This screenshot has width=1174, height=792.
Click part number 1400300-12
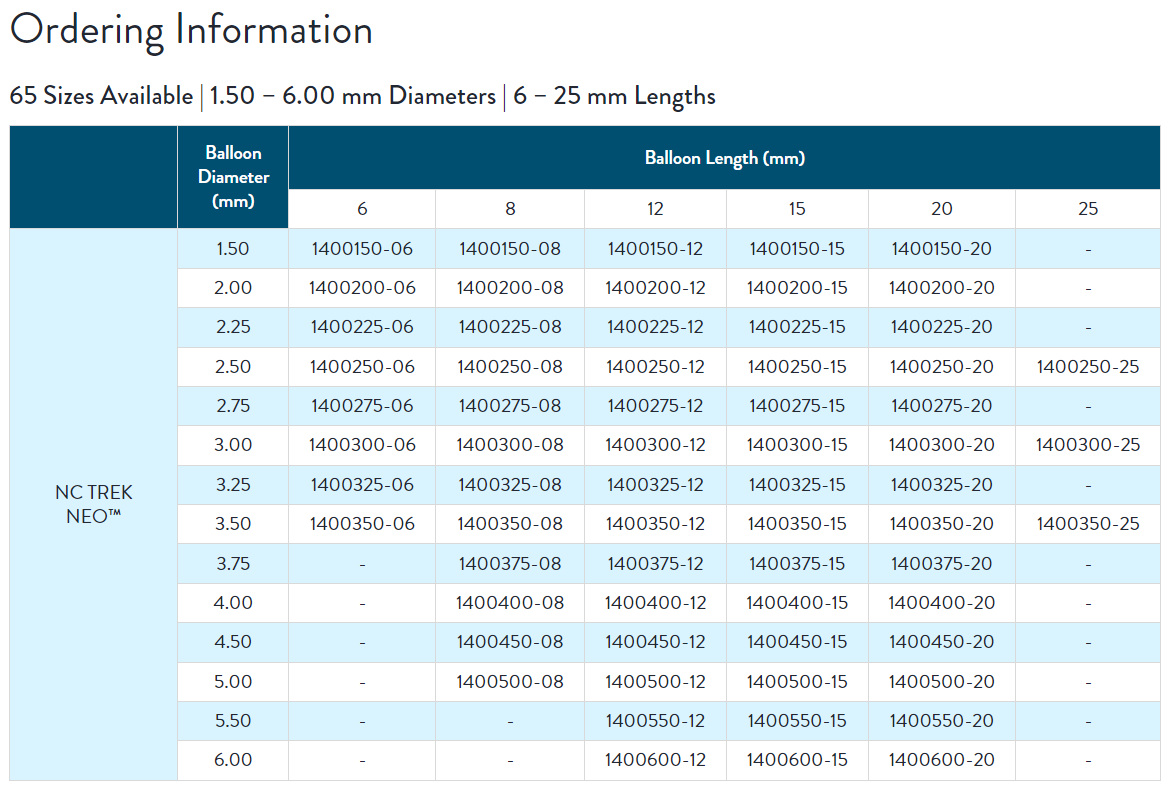click(655, 445)
